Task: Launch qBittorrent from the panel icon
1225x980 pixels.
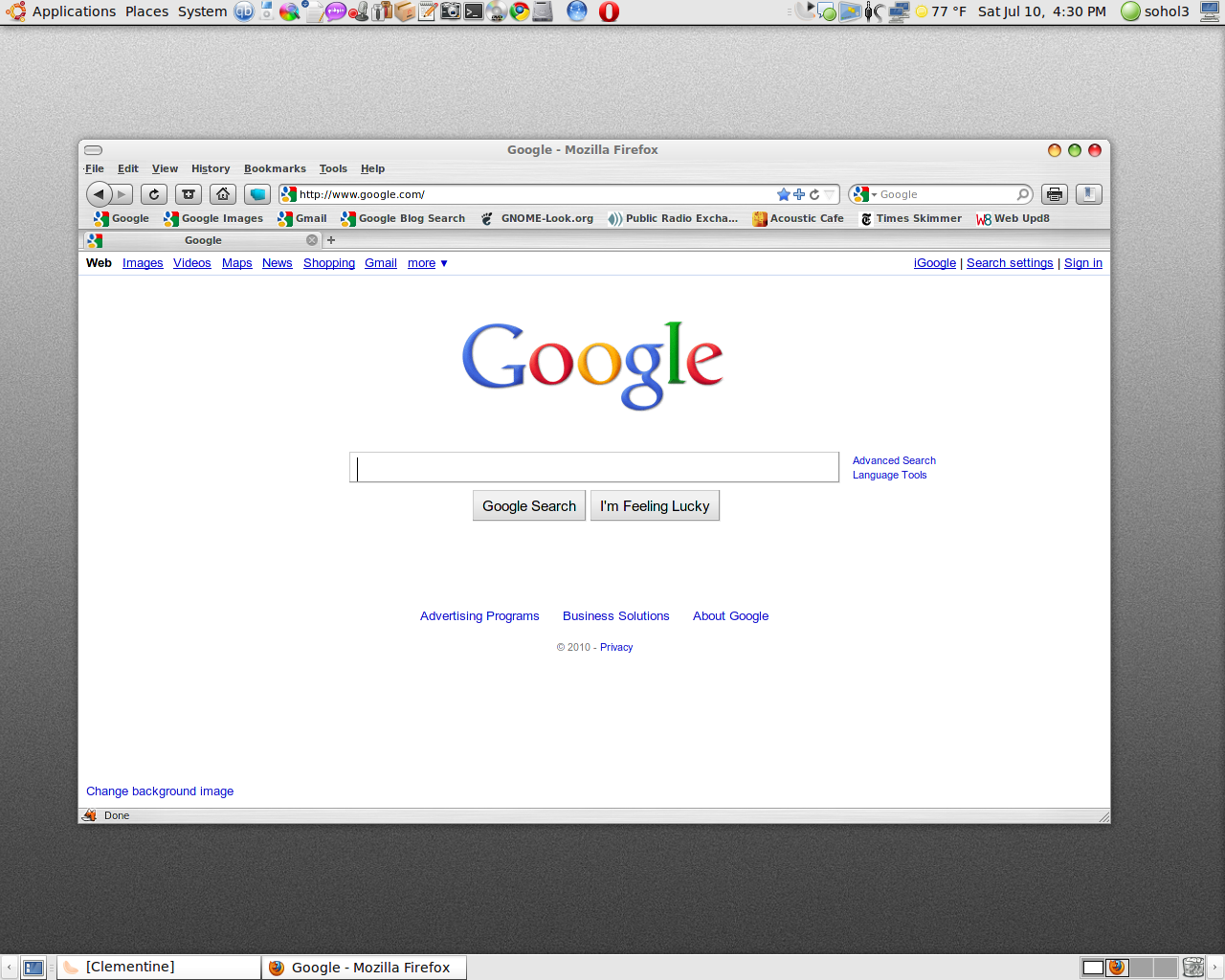Action: (x=244, y=11)
